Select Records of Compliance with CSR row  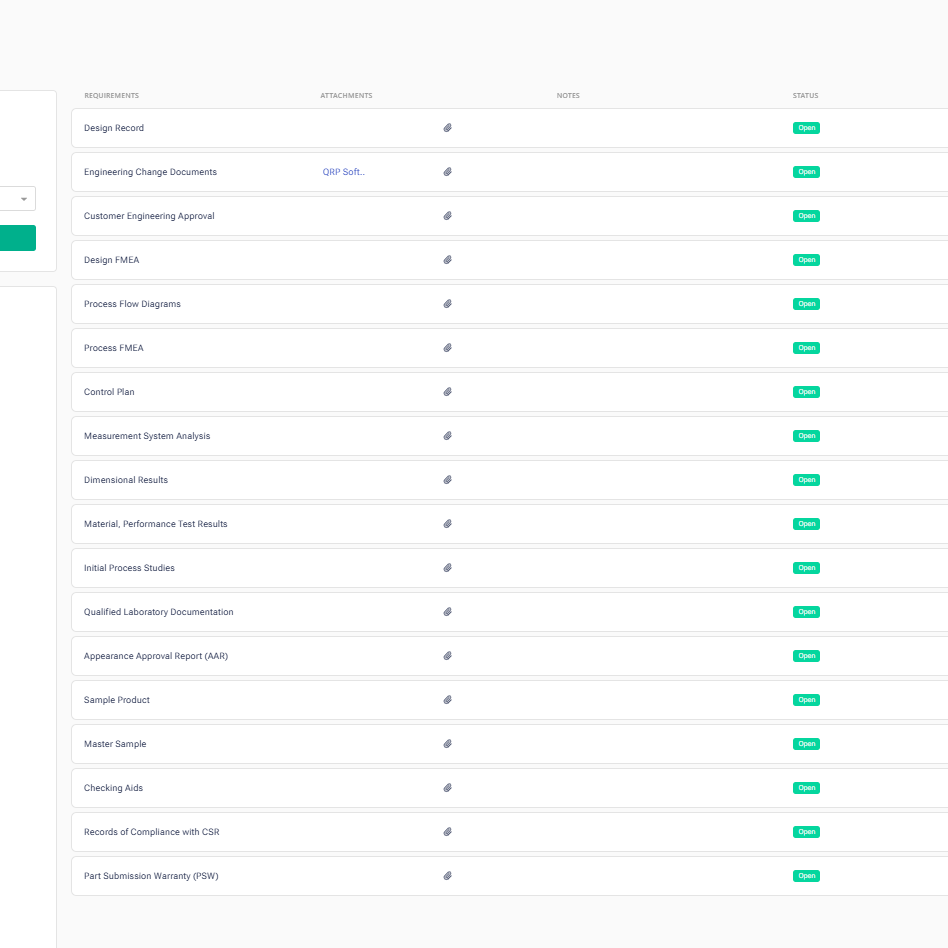click(x=152, y=832)
